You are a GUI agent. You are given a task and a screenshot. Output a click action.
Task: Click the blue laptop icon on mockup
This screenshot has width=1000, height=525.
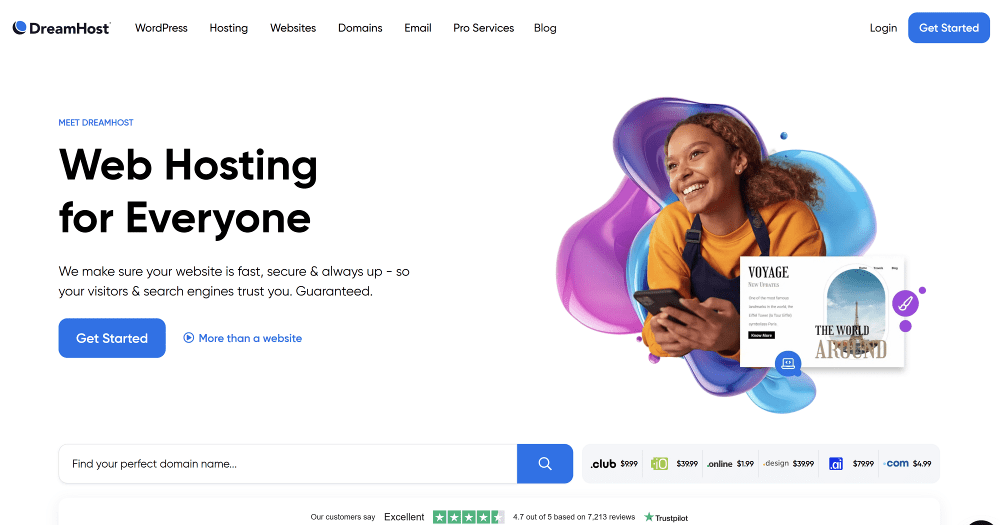pyautogui.click(x=788, y=364)
